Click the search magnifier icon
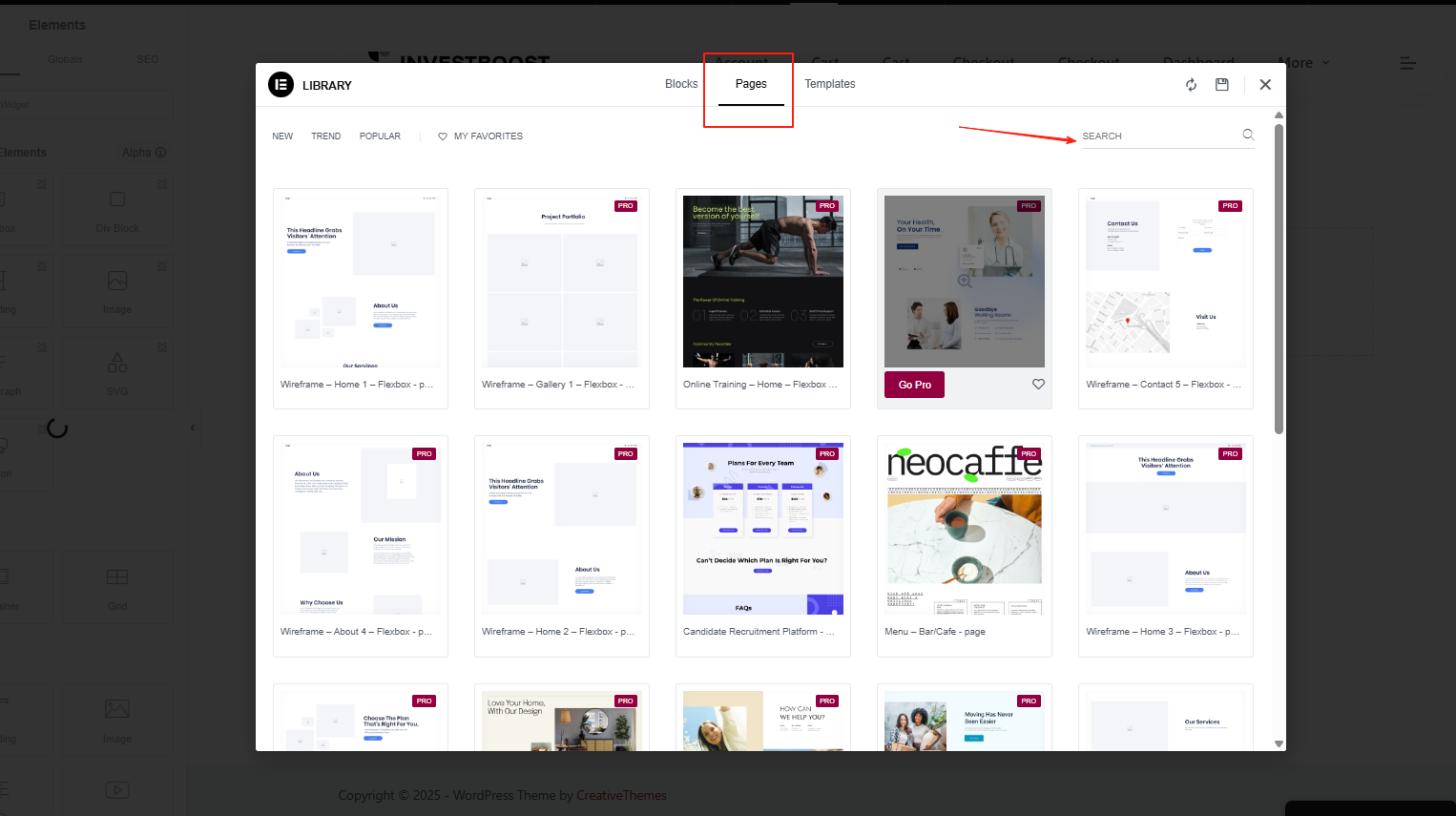Image resolution: width=1456 pixels, height=816 pixels. [x=1247, y=135]
